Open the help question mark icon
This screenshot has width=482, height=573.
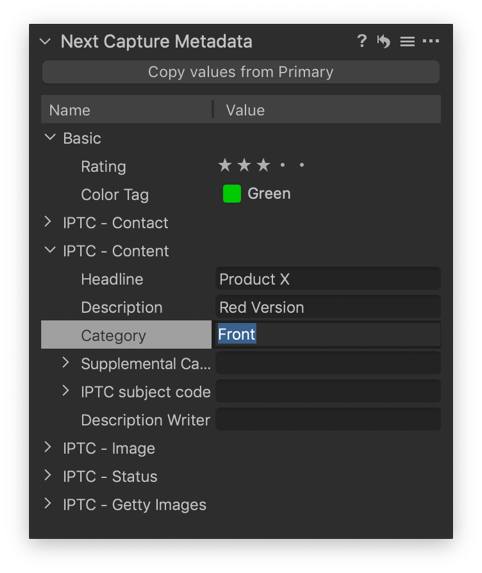[361, 41]
